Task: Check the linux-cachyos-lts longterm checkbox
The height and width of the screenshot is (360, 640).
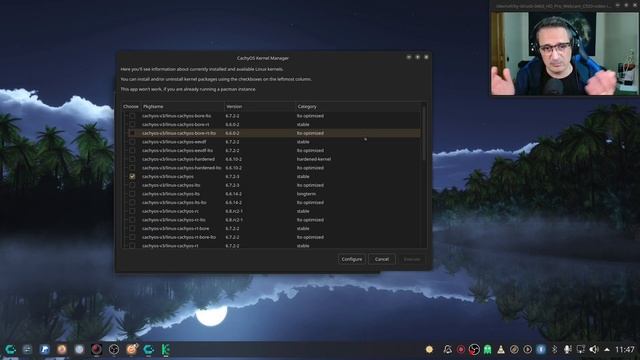Action: pos(132,194)
